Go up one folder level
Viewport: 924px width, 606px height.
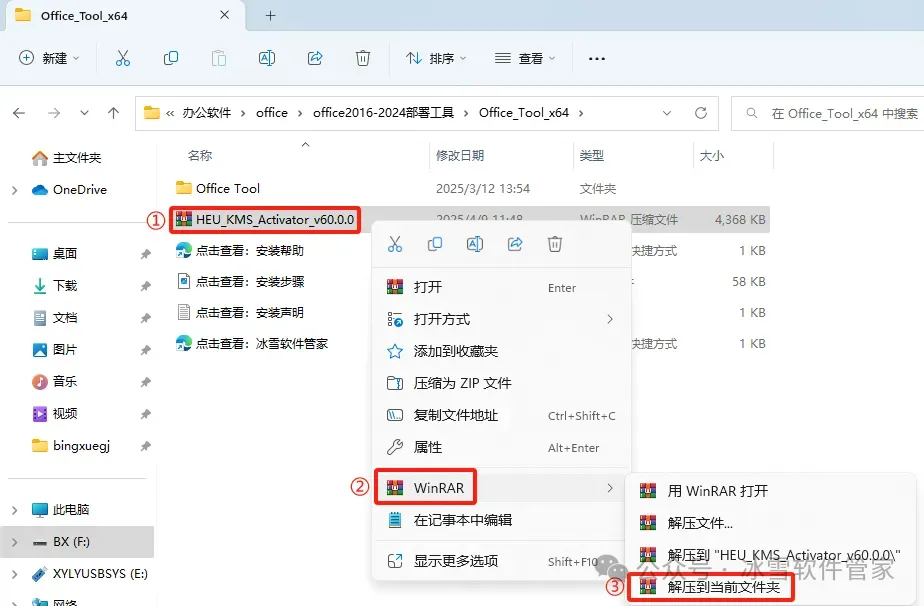coord(113,113)
